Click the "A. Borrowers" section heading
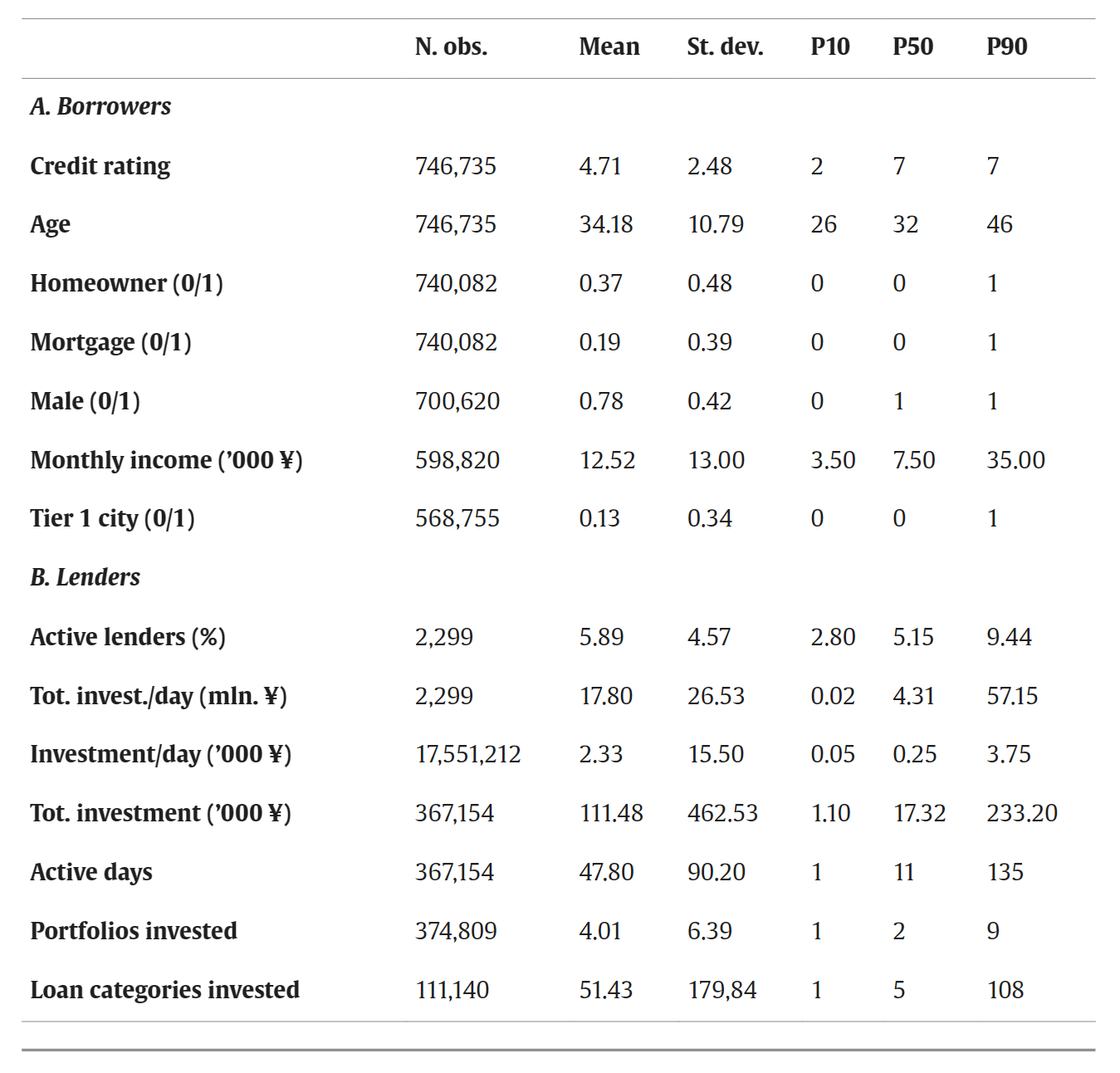 [100, 106]
